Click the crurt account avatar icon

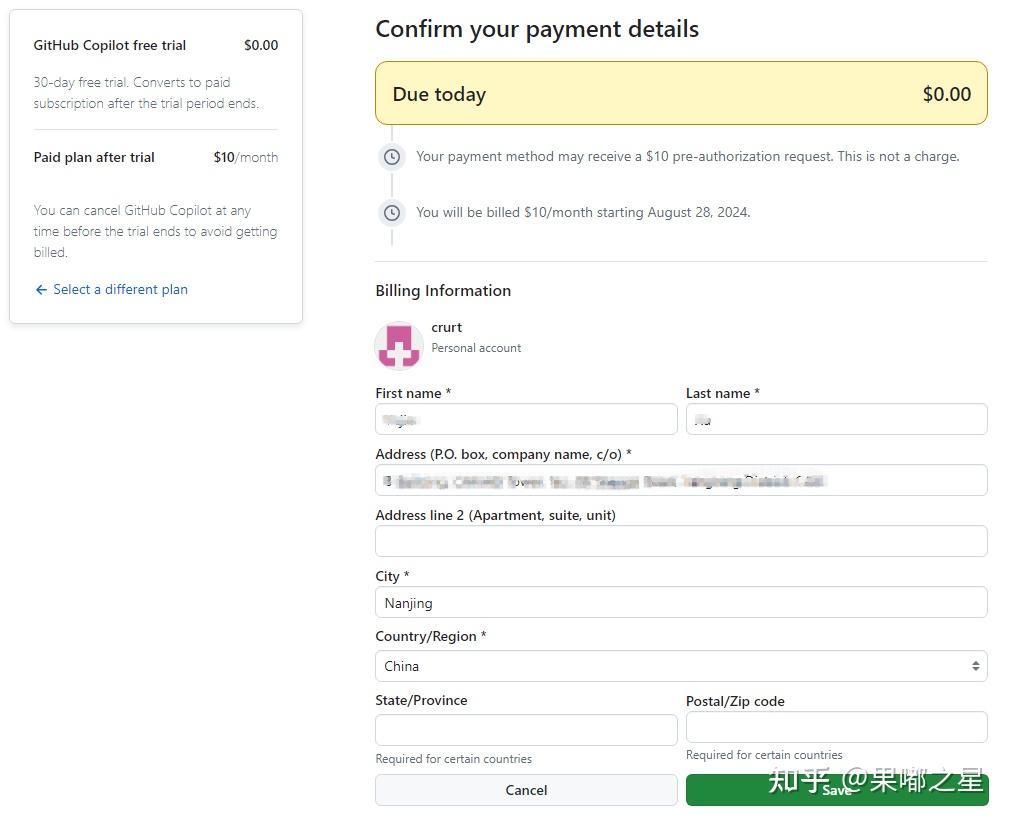point(398,346)
